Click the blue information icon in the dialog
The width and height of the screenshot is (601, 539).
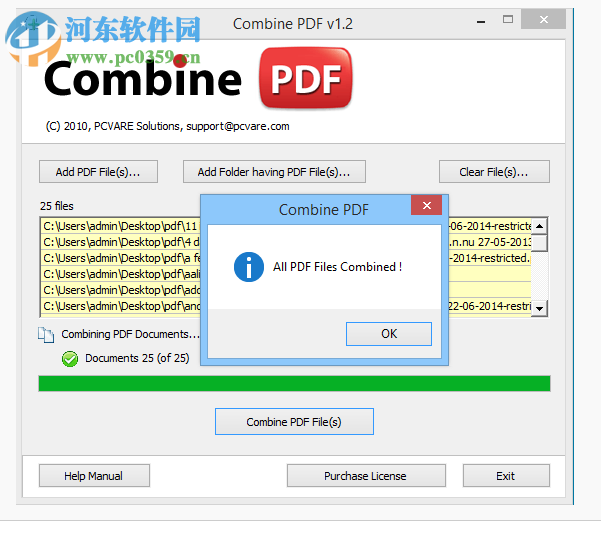(249, 267)
